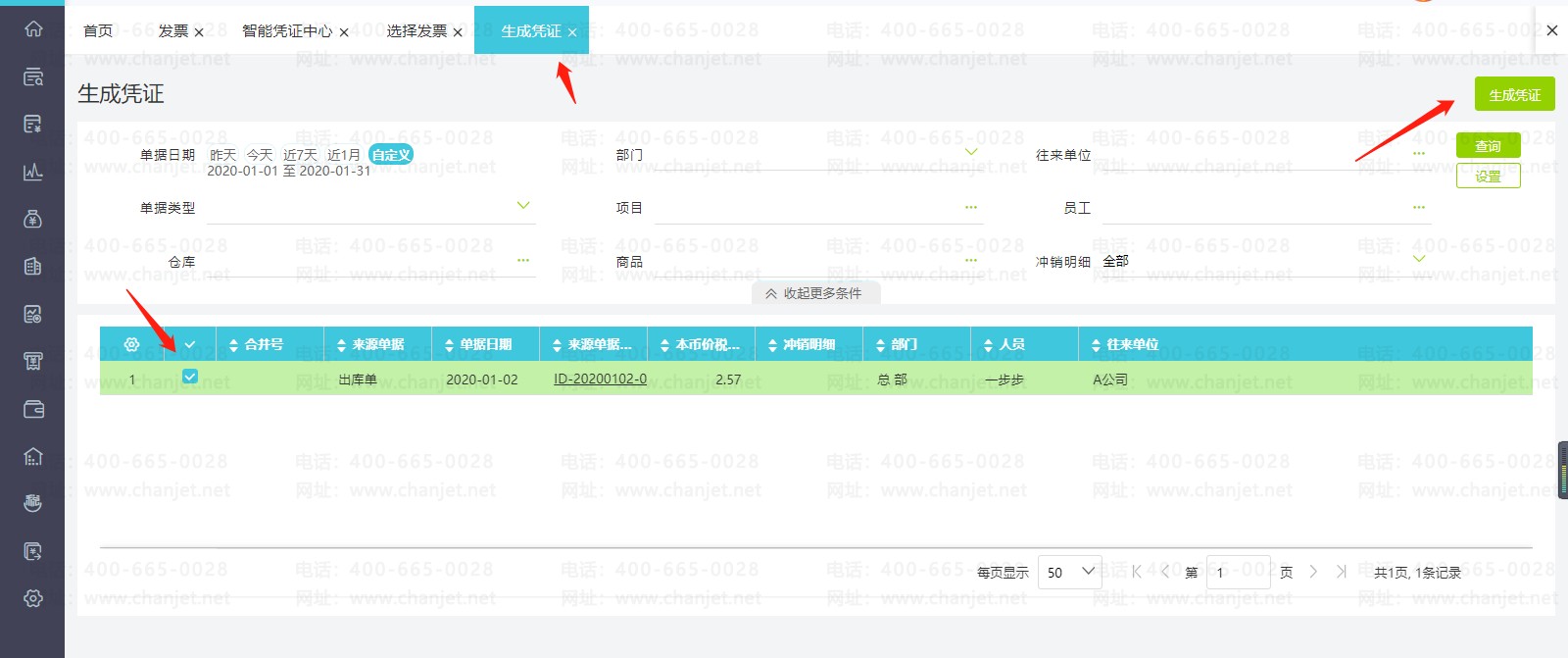Open the 仓库 ellipsis picker

pyautogui.click(x=523, y=261)
